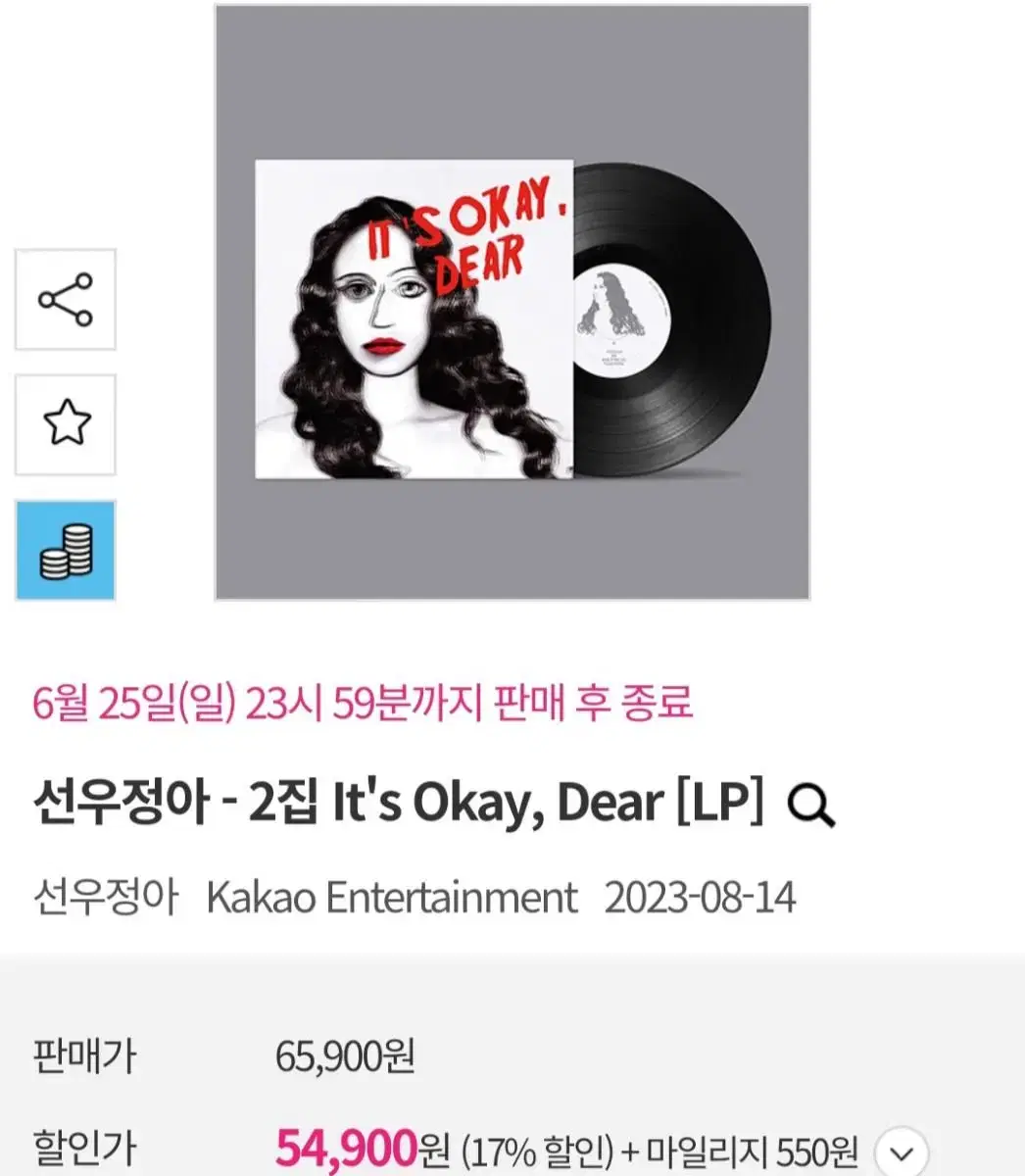Viewport: 1025px width, 1176px height.
Task: Open the 선우정아 artist link under the title
Action: pyautogui.click(x=106, y=898)
